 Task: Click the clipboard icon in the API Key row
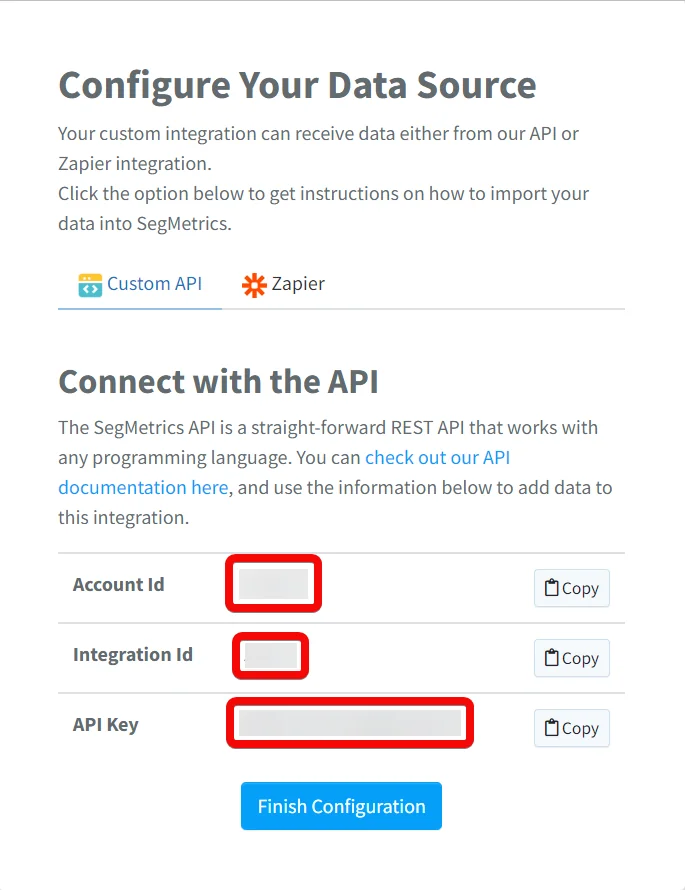[x=551, y=727]
